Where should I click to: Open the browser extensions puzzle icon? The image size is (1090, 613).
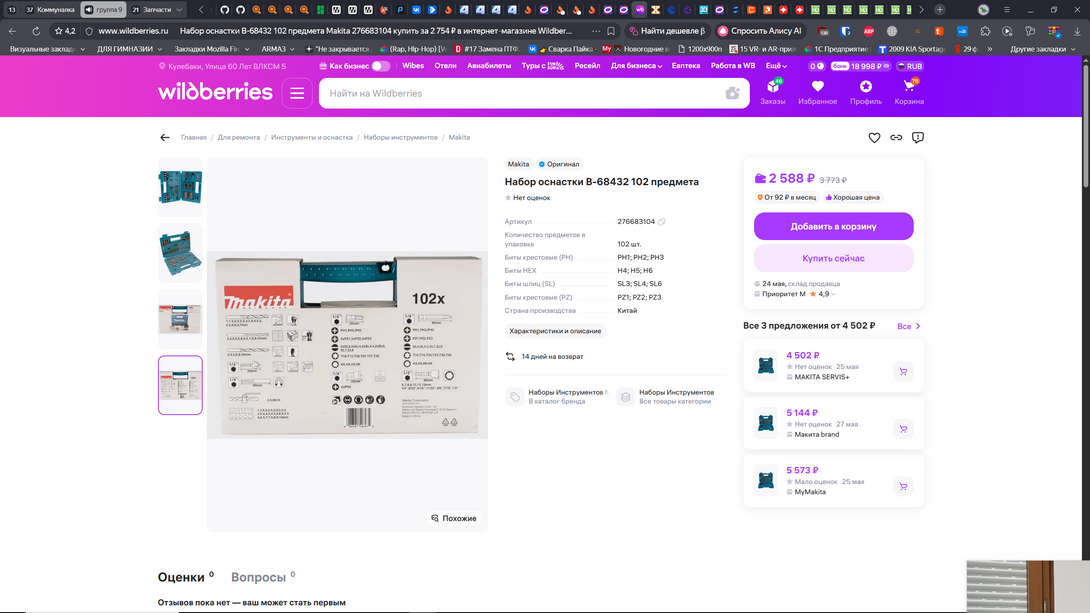click(x=985, y=31)
